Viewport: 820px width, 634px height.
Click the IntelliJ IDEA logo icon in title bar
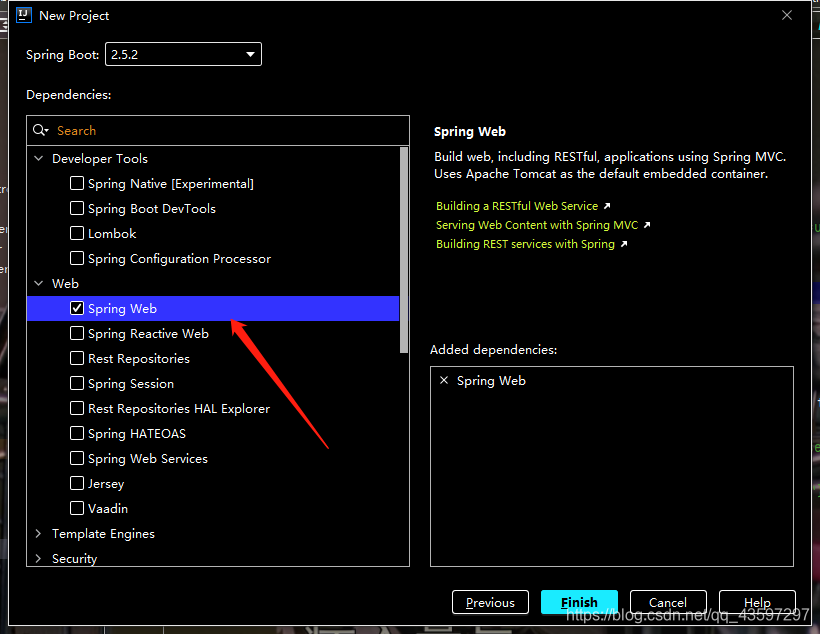(24, 15)
